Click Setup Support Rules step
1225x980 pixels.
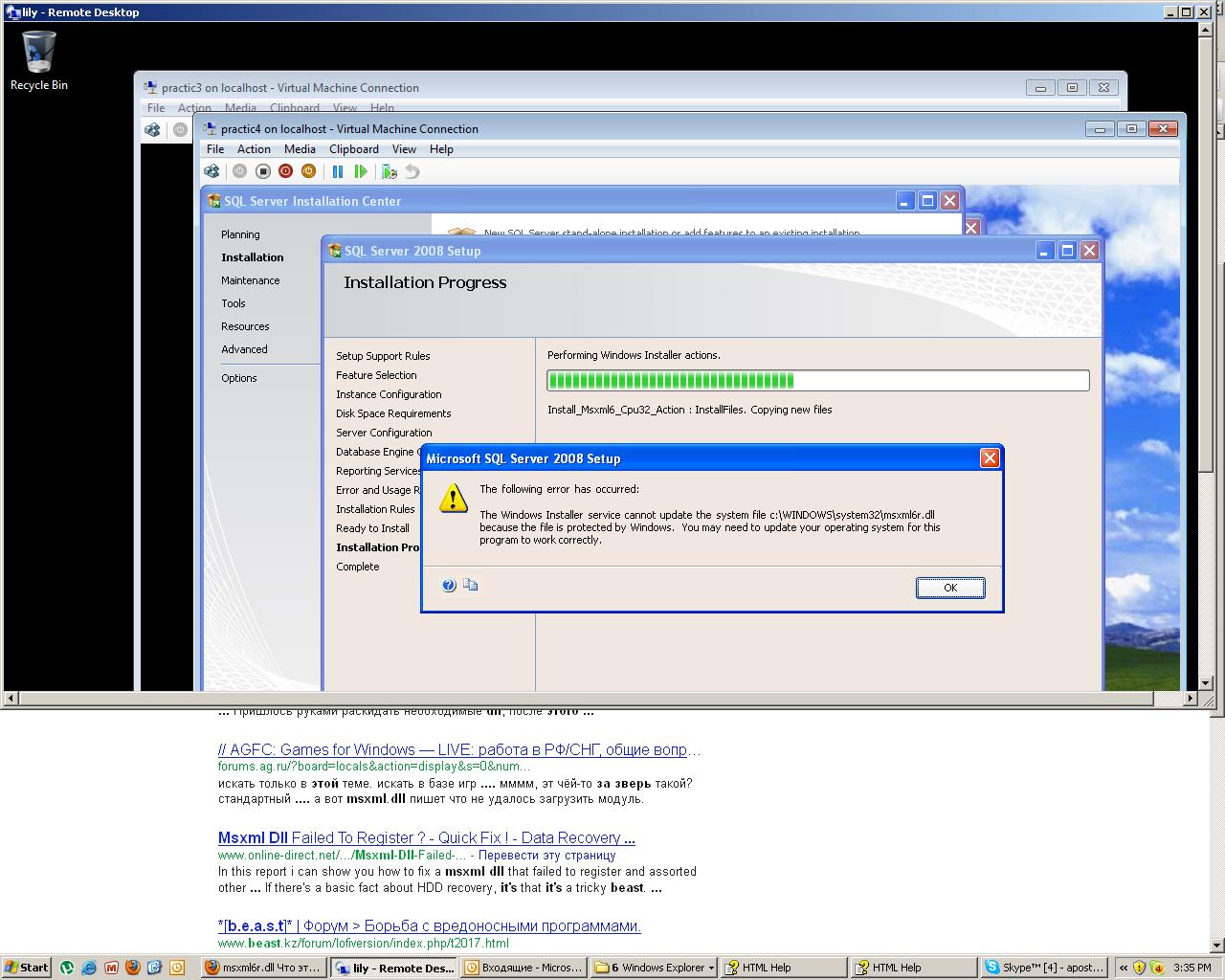tap(383, 356)
